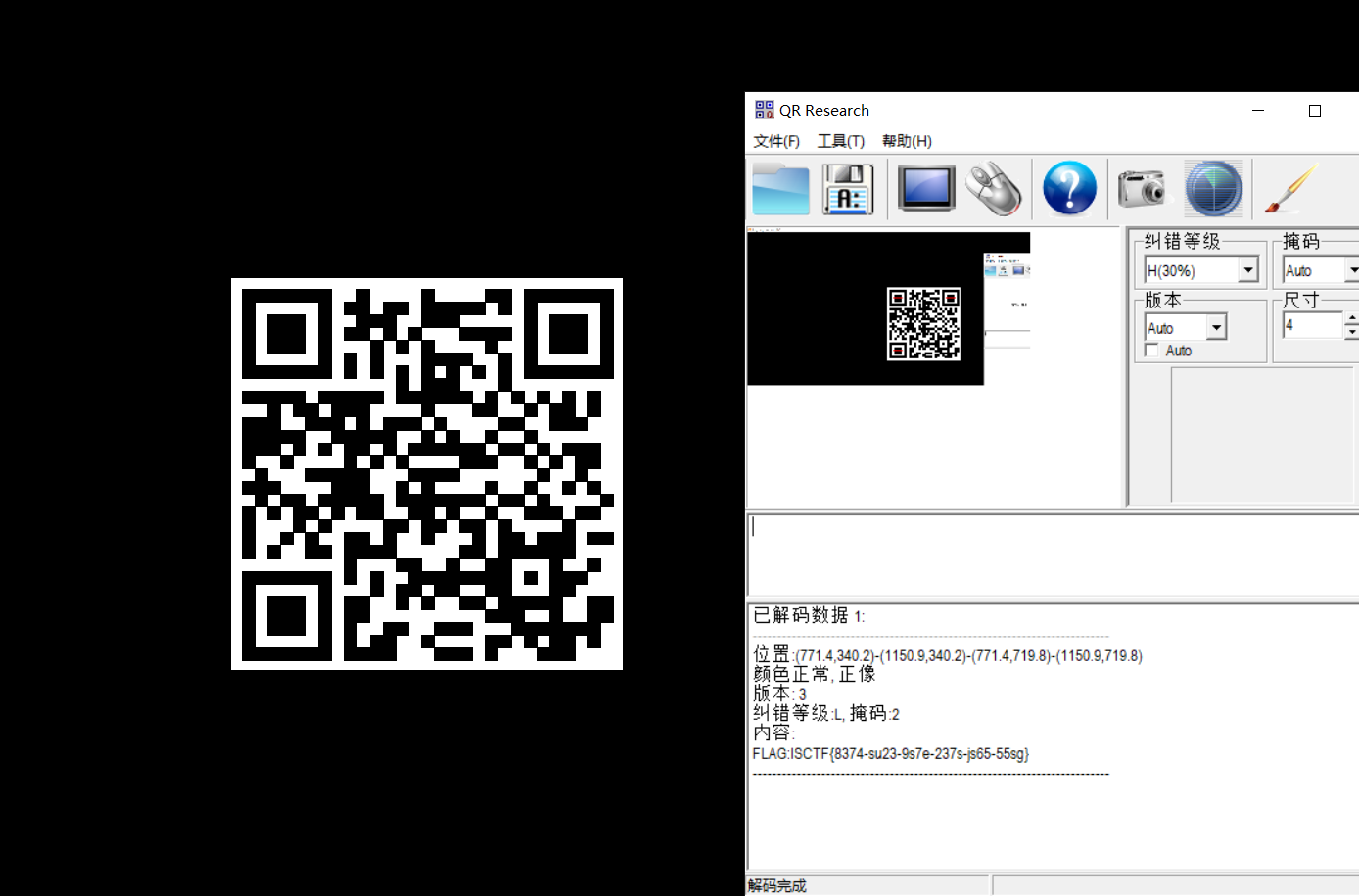Select the mouse capture tool icon
This screenshot has height=896, width=1359.
[x=994, y=188]
